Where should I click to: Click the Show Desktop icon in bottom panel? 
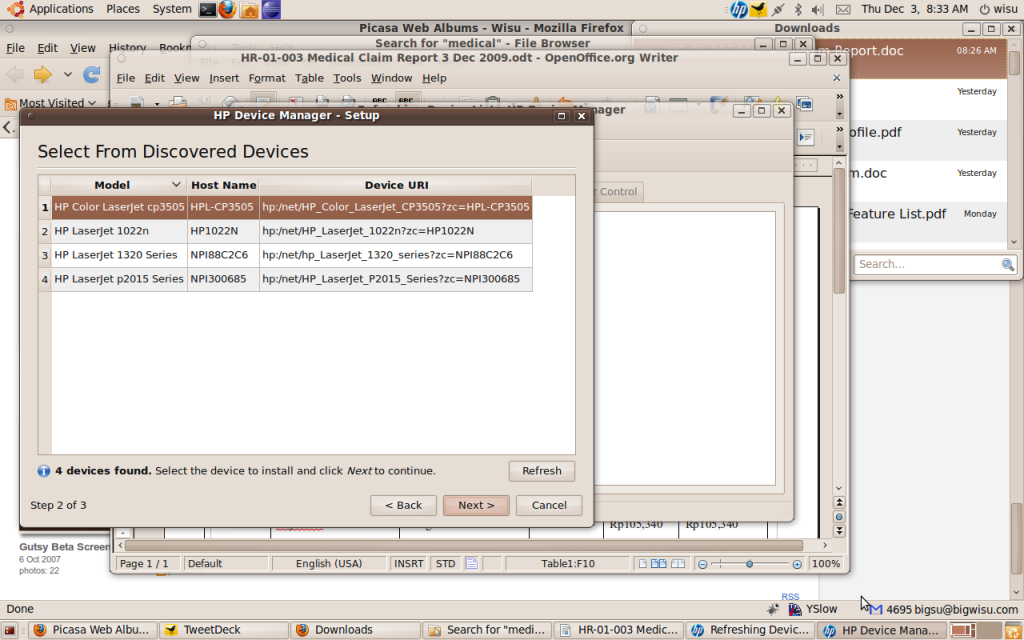point(9,630)
